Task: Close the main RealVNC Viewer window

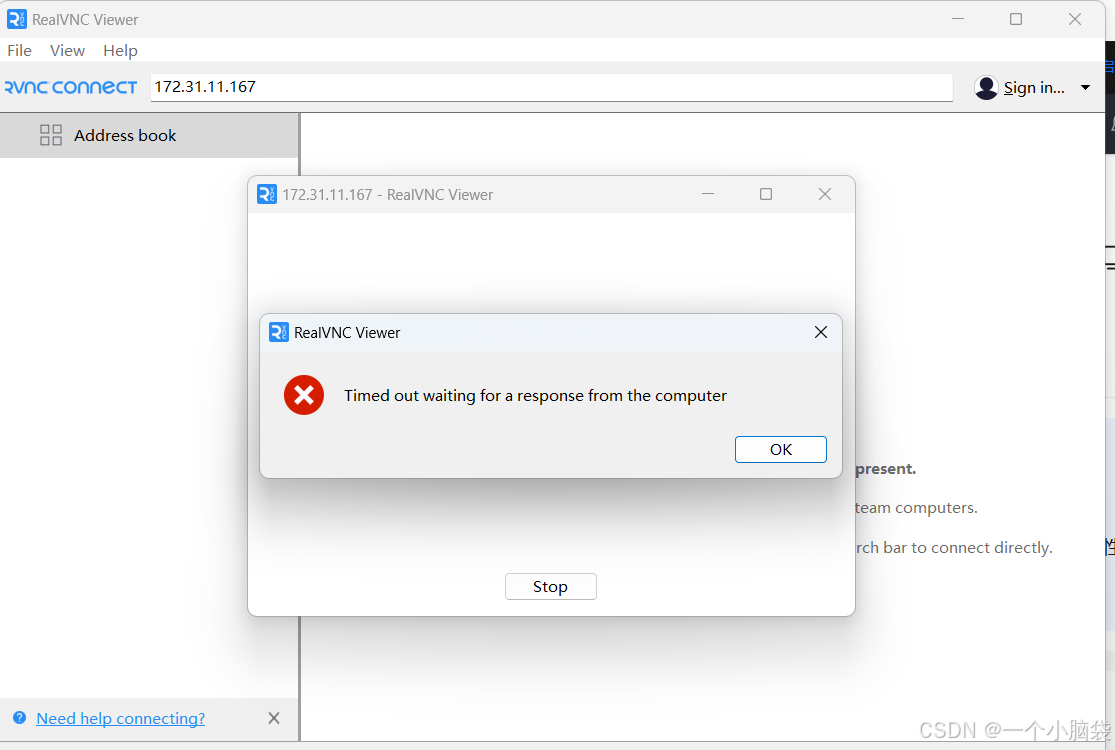Action: [x=1074, y=19]
